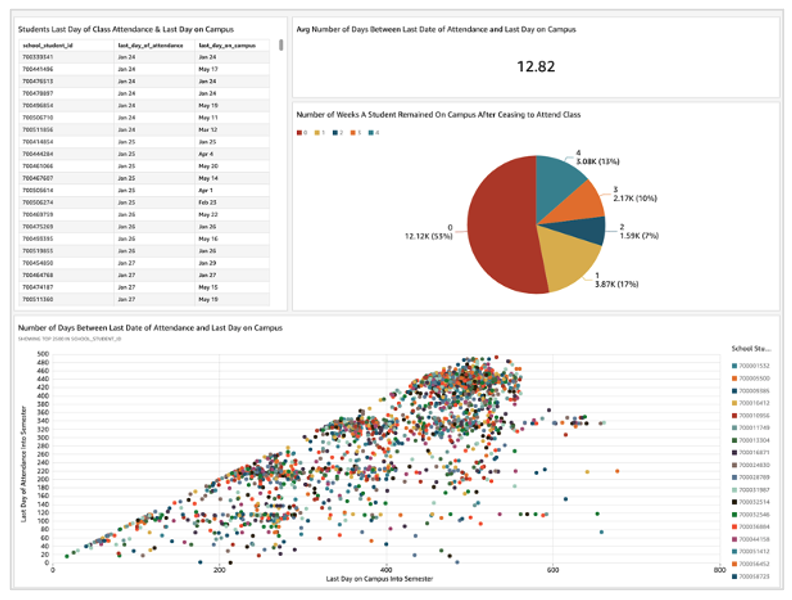Sort table by last_day_of_attendance column header
The width and height of the screenshot is (792, 600).
tap(151, 45)
